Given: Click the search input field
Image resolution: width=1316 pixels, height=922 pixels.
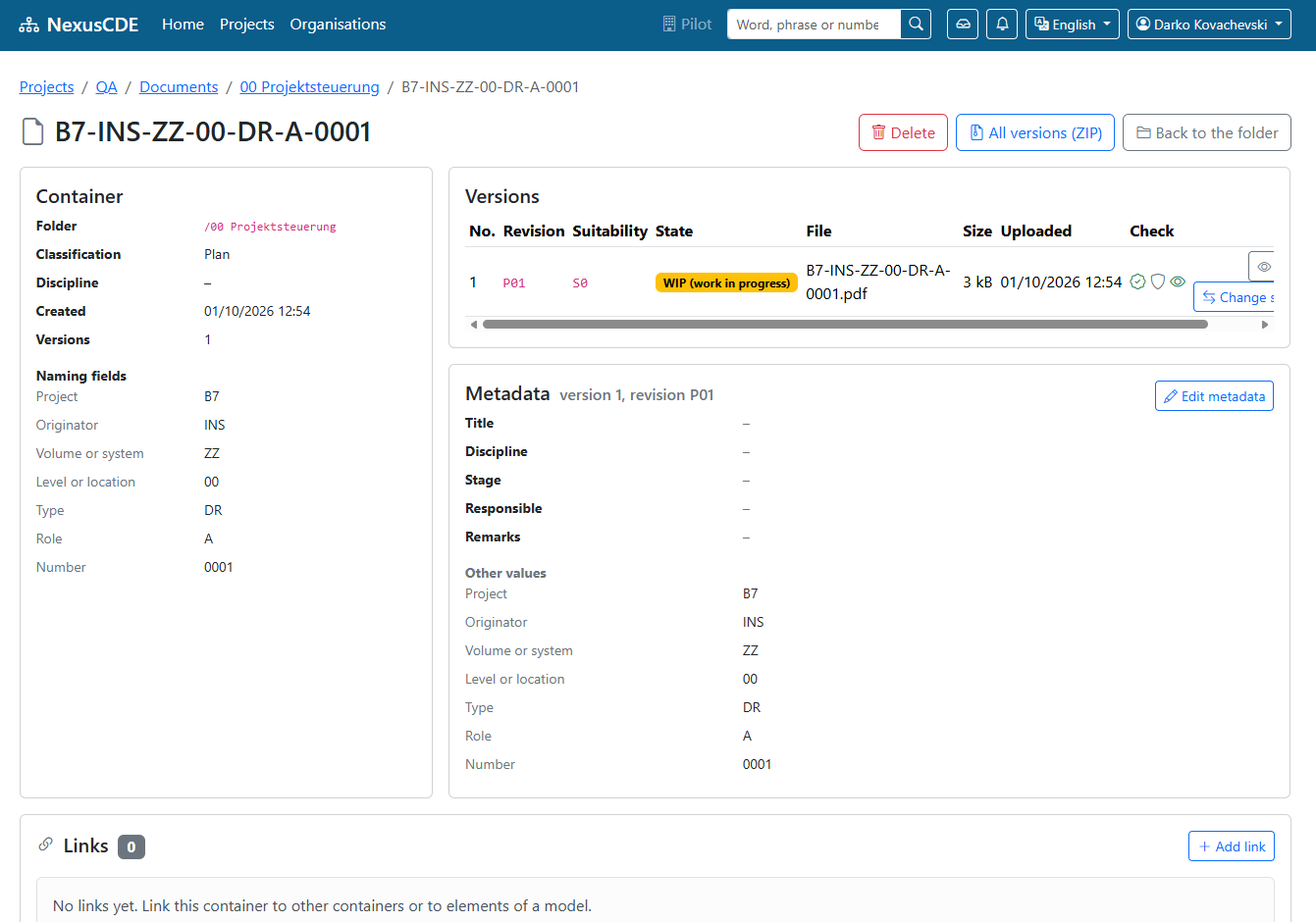Looking at the screenshot, I should pyautogui.click(x=814, y=25).
